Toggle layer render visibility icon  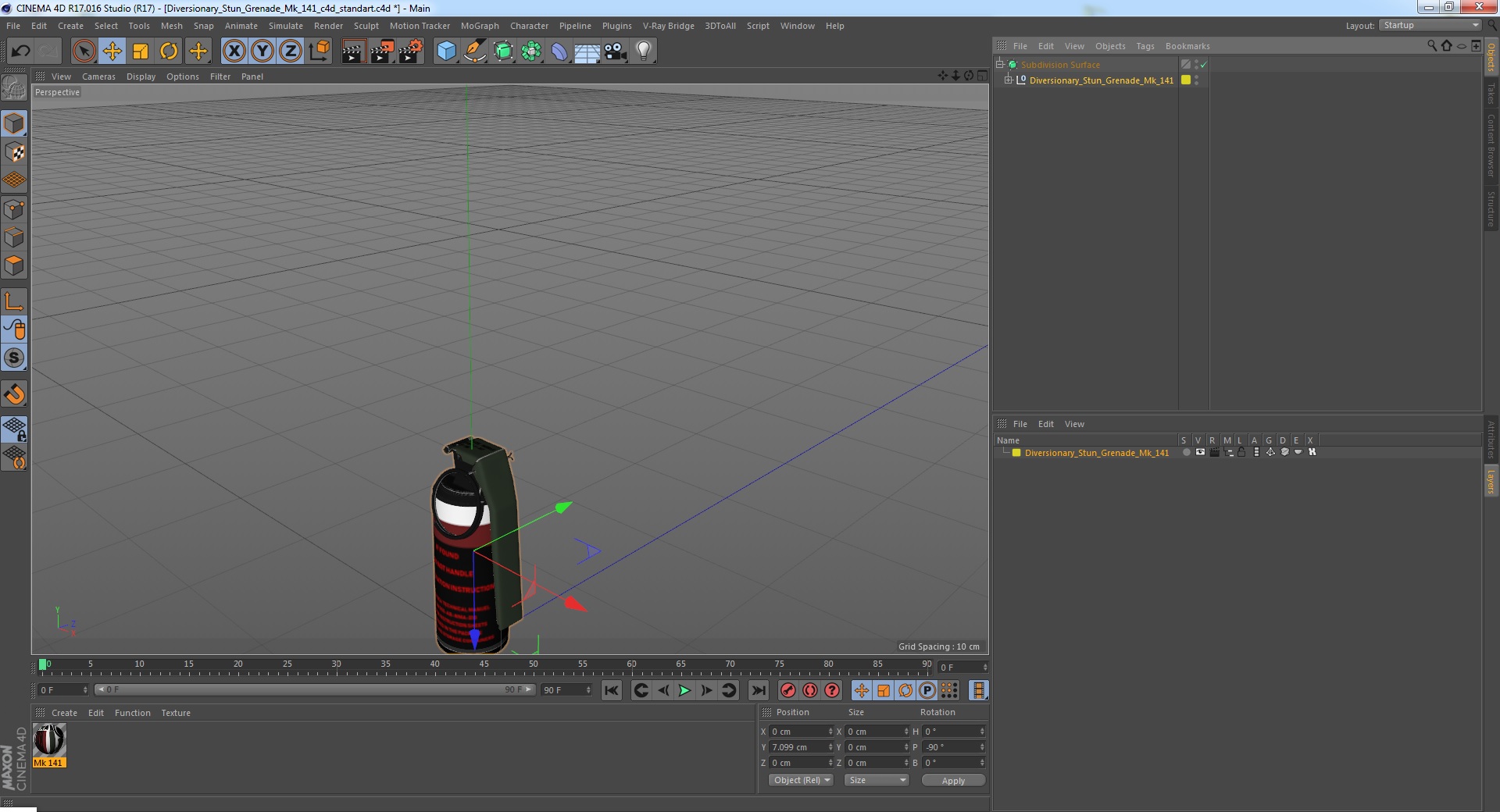click(1214, 452)
